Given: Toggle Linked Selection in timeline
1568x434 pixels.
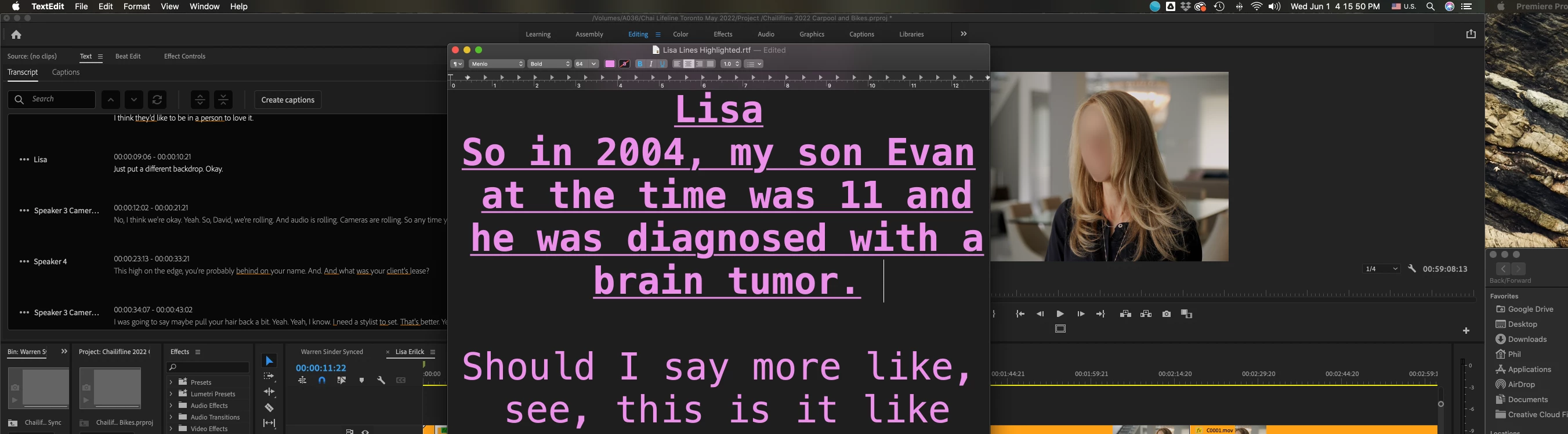Looking at the screenshot, I should (342, 381).
